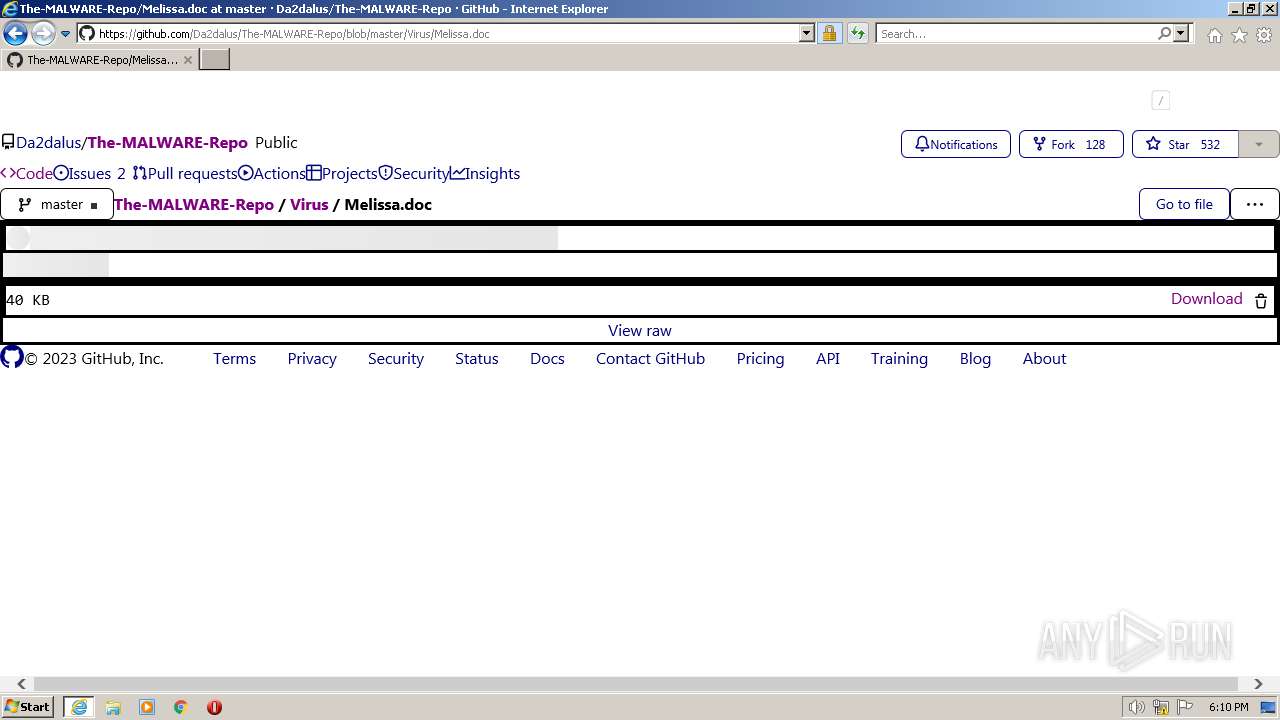Expand the star lists dropdown arrow

click(x=1259, y=144)
